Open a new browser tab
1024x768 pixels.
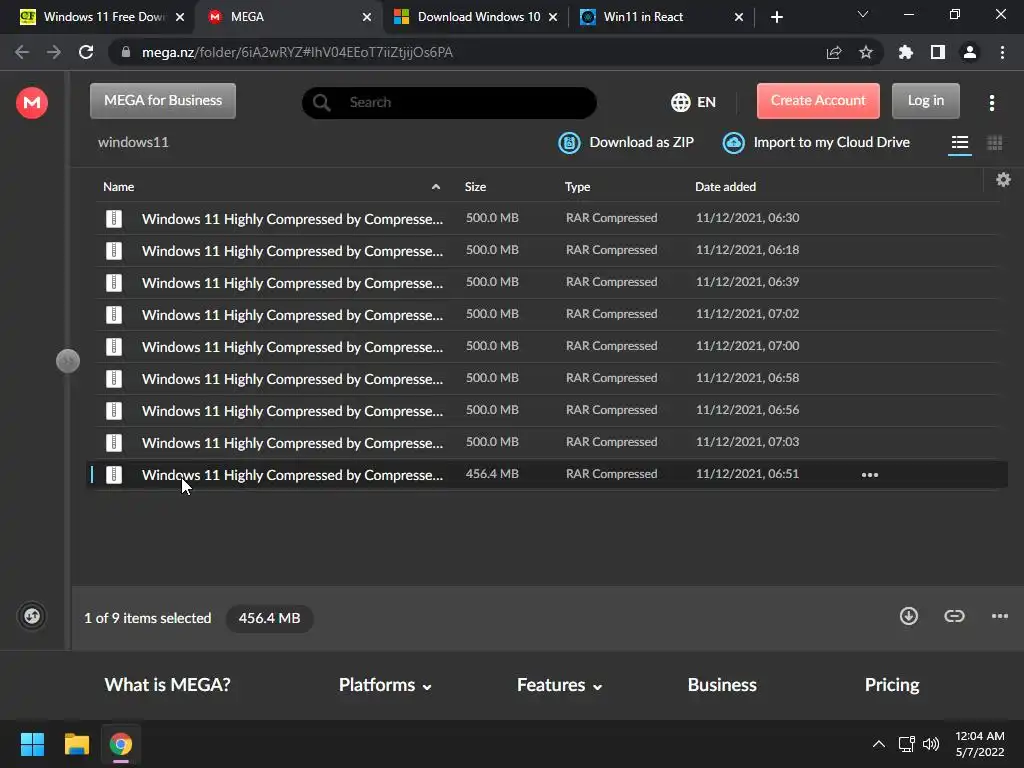click(x=776, y=17)
